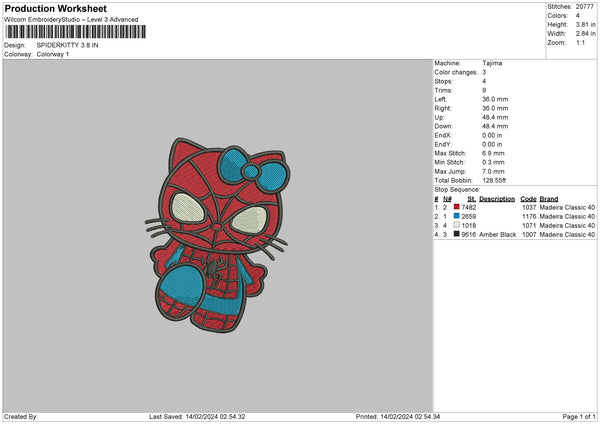Click the Stop Sequence heading
The width and height of the screenshot is (600, 424).
457,188
